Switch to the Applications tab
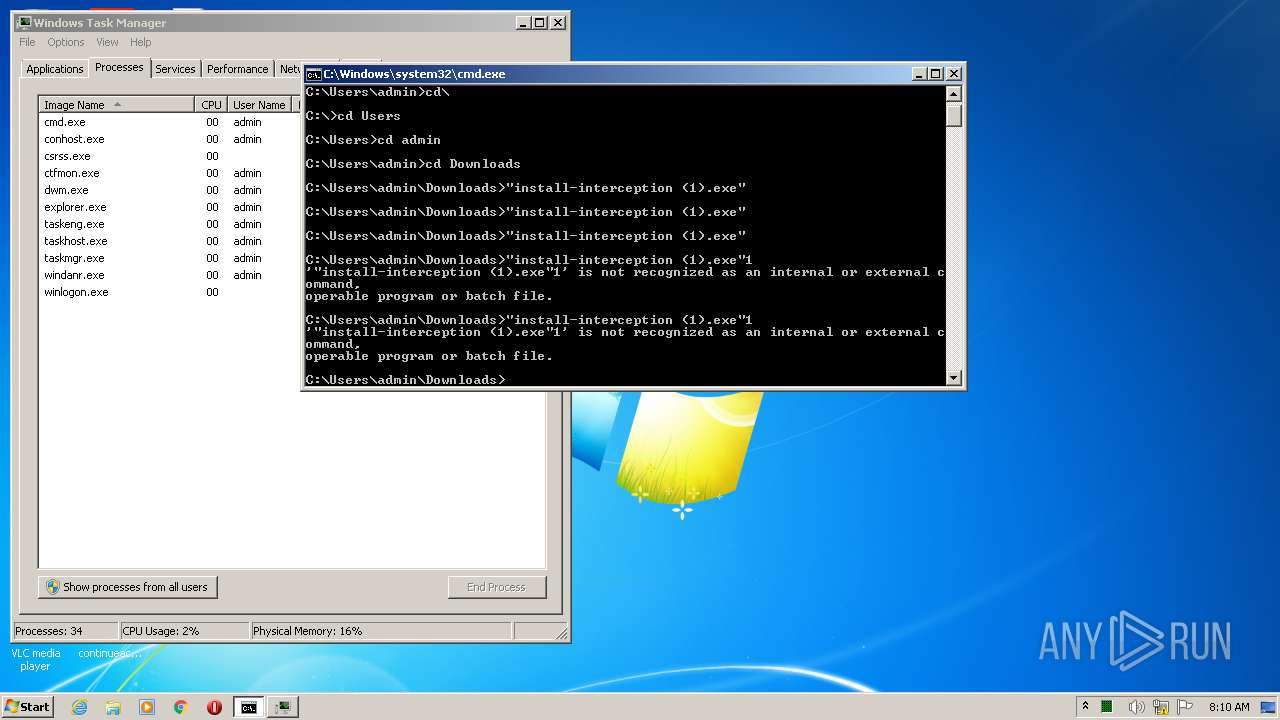Image resolution: width=1280 pixels, height=720 pixels. tap(55, 69)
